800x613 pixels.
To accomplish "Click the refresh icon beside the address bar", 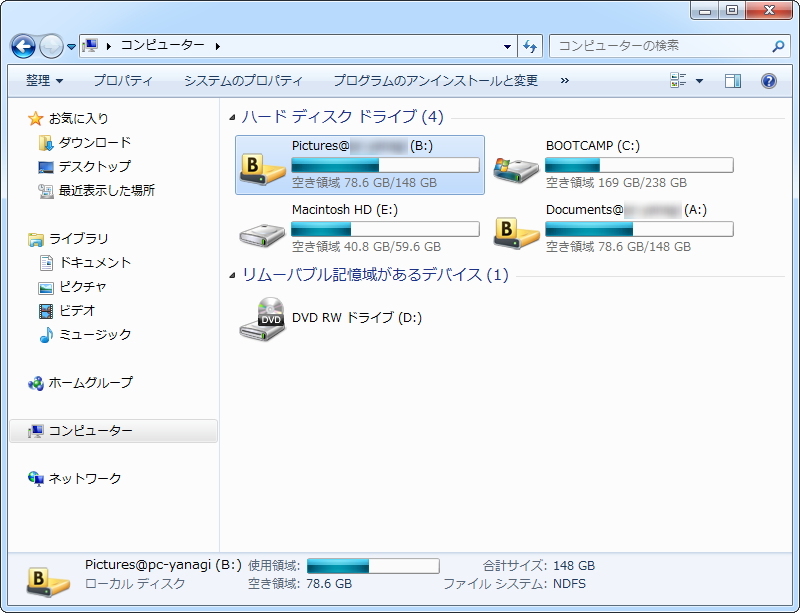I will pyautogui.click(x=528, y=46).
